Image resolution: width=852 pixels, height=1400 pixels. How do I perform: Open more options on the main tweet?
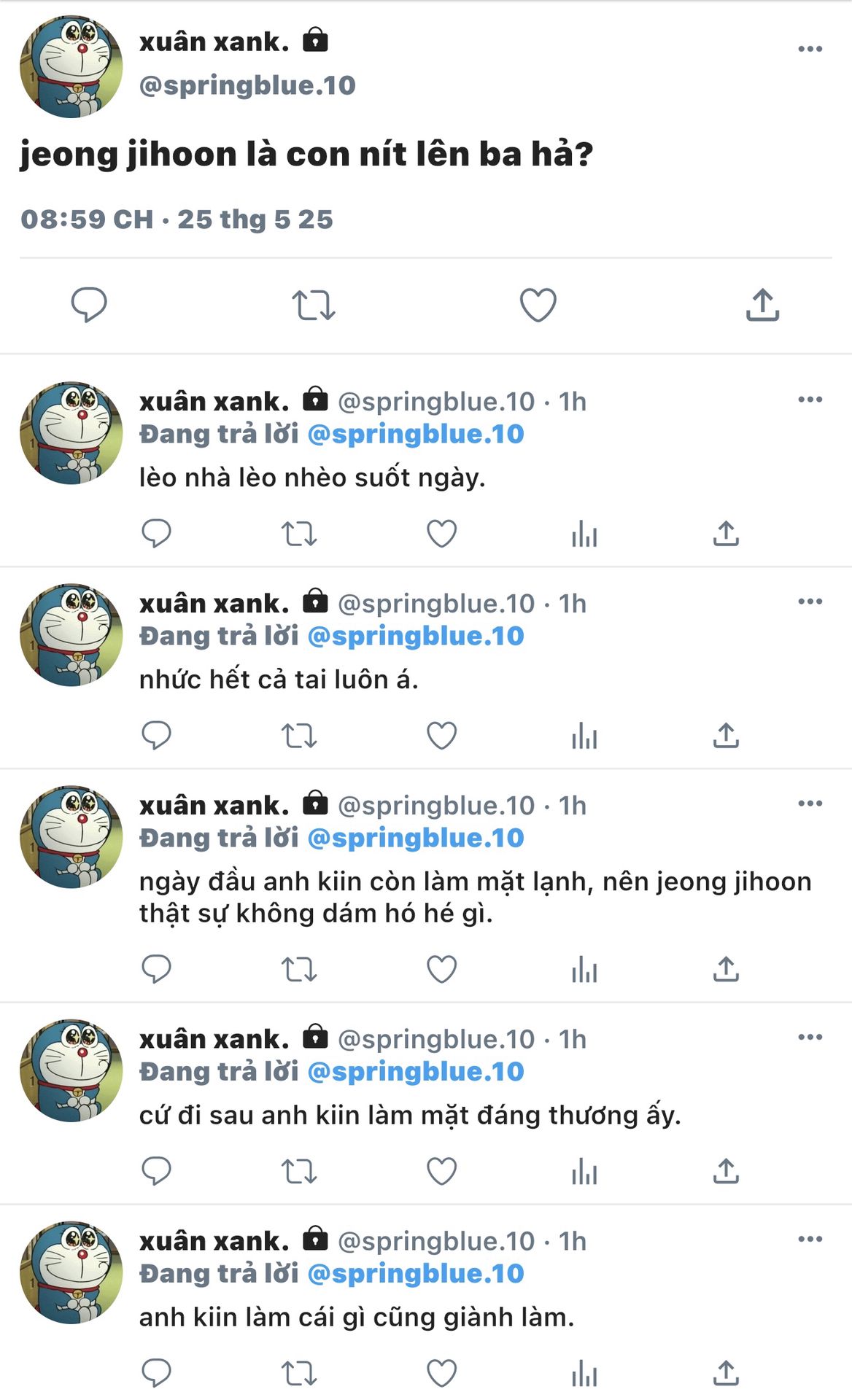[x=810, y=49]
